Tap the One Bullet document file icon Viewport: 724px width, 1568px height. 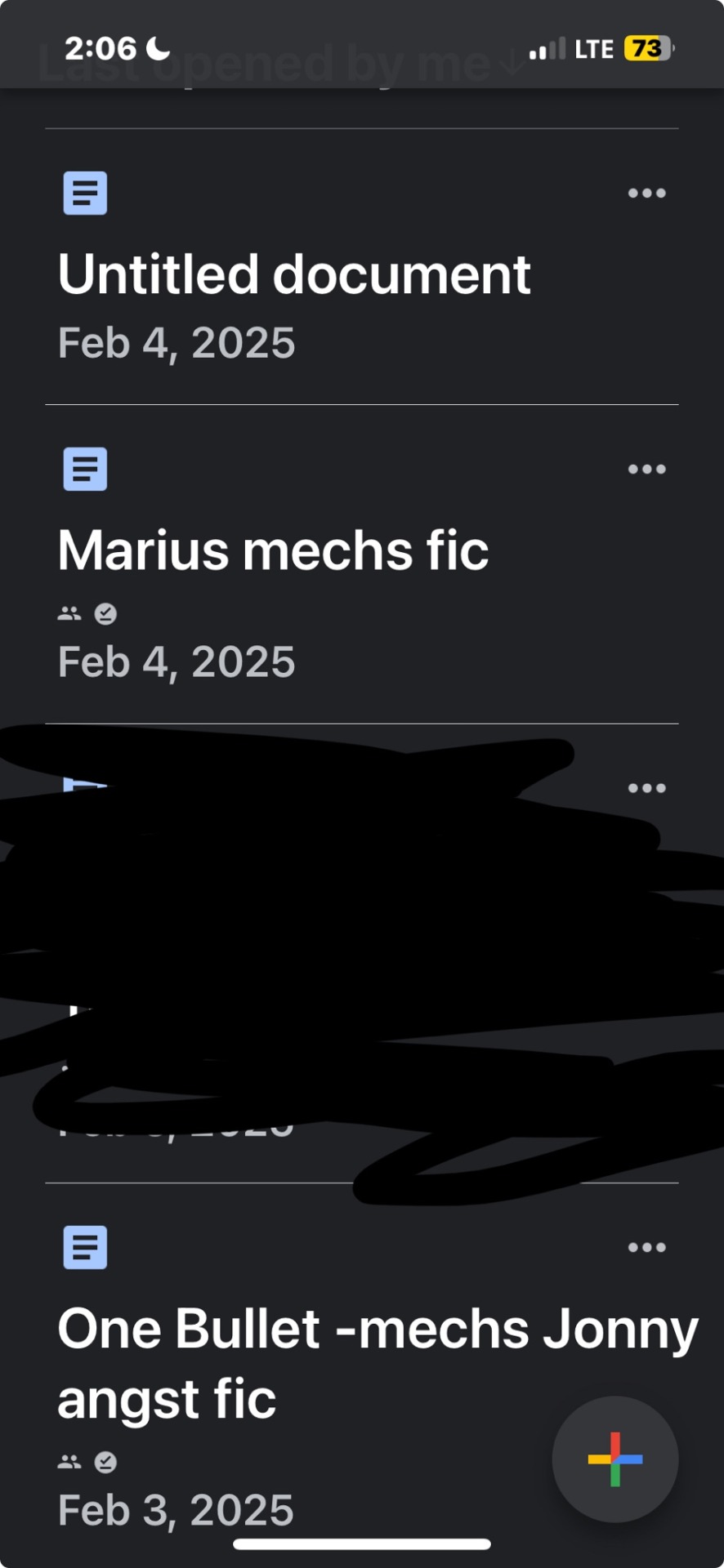click(85, 1248)
